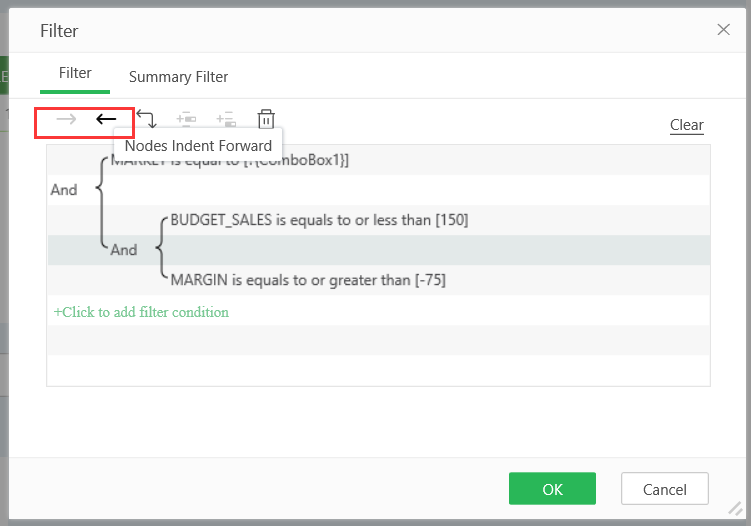Image resolution: width=751 pixels, height=526 pixels.
Task: Select the BUDGET_SALES less than 150 condition
Action: pyautogui.click(x=319, y=219)
